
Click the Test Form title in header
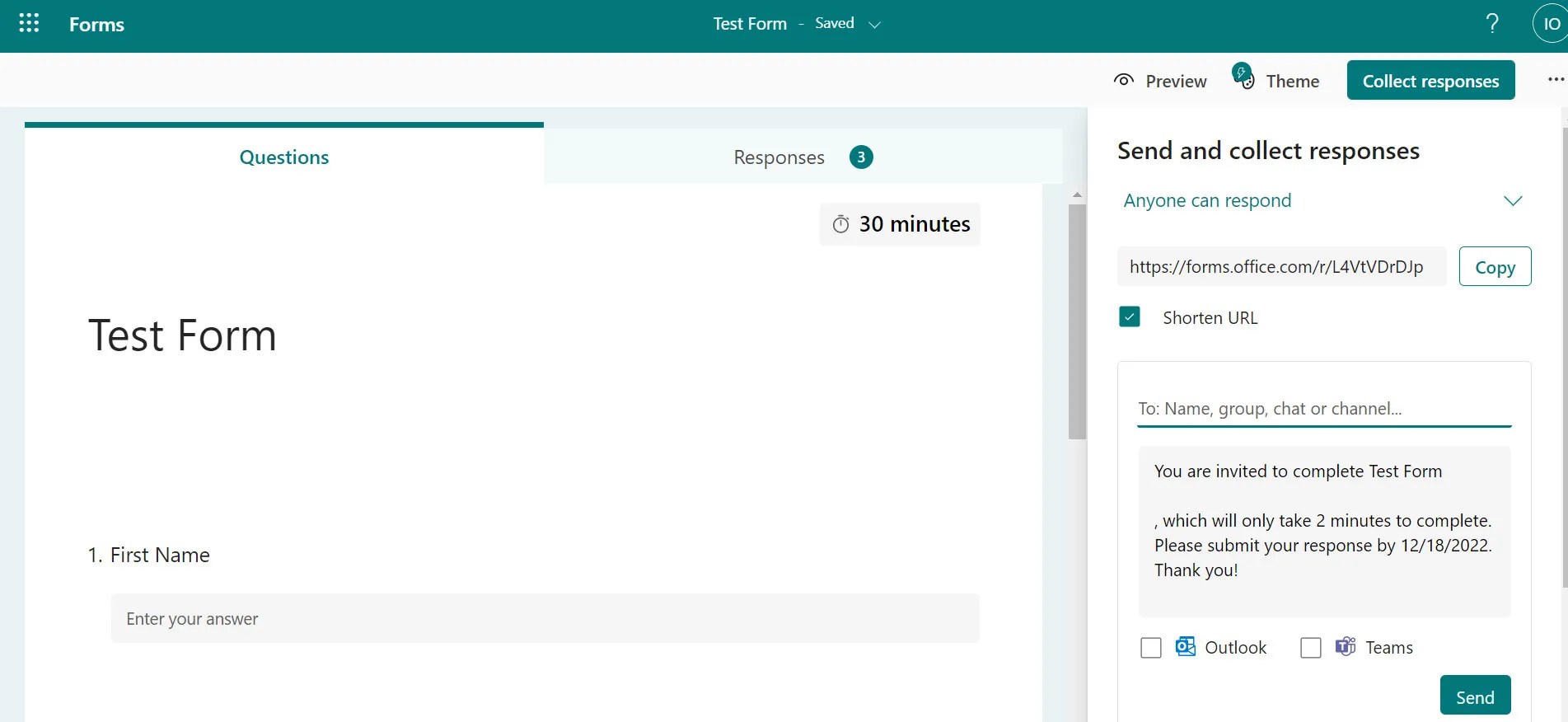[x=750, y=24]
